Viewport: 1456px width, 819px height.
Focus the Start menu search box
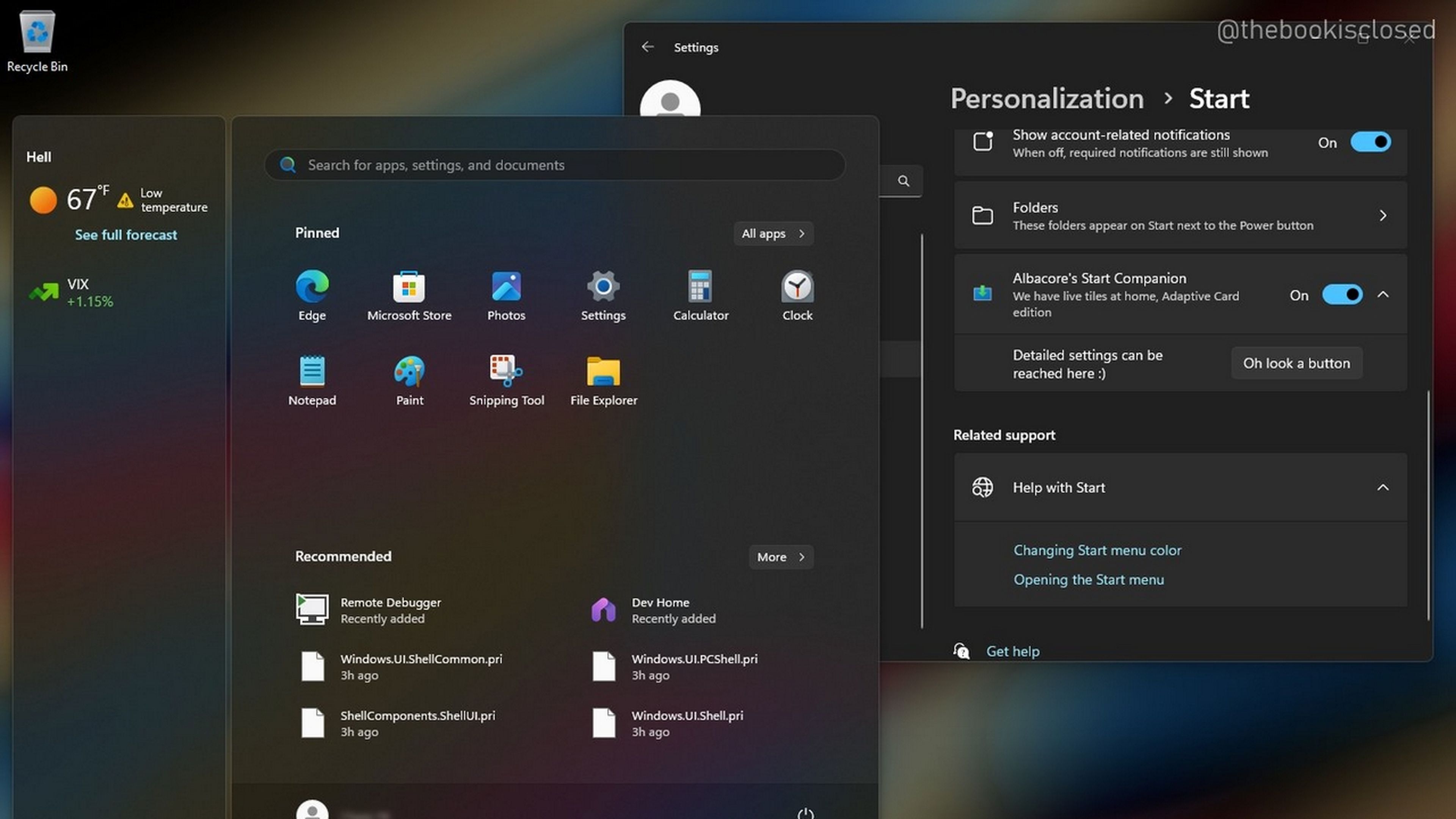click(555, 165)
